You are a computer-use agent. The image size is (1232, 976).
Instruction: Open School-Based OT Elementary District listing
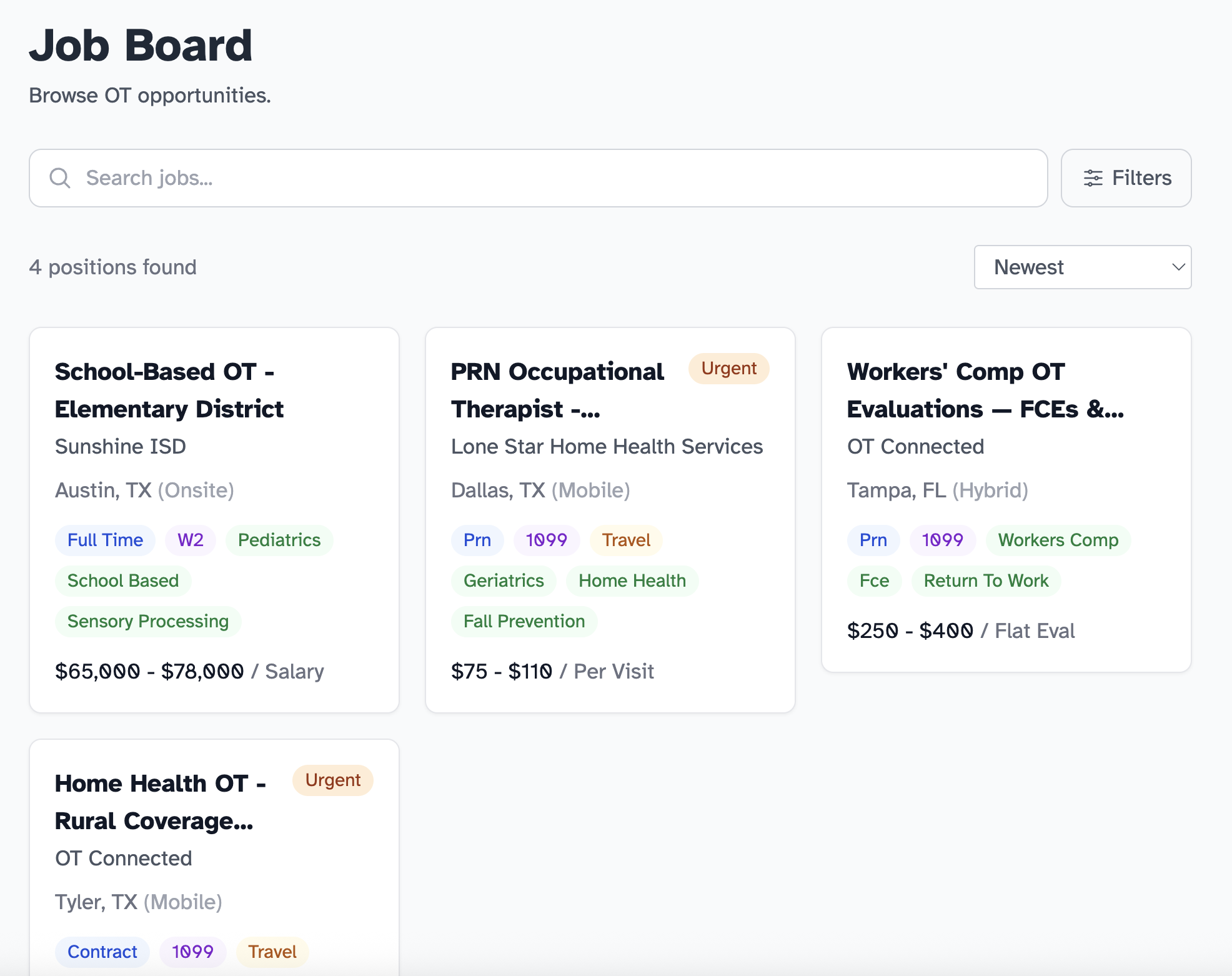[169, 390]
